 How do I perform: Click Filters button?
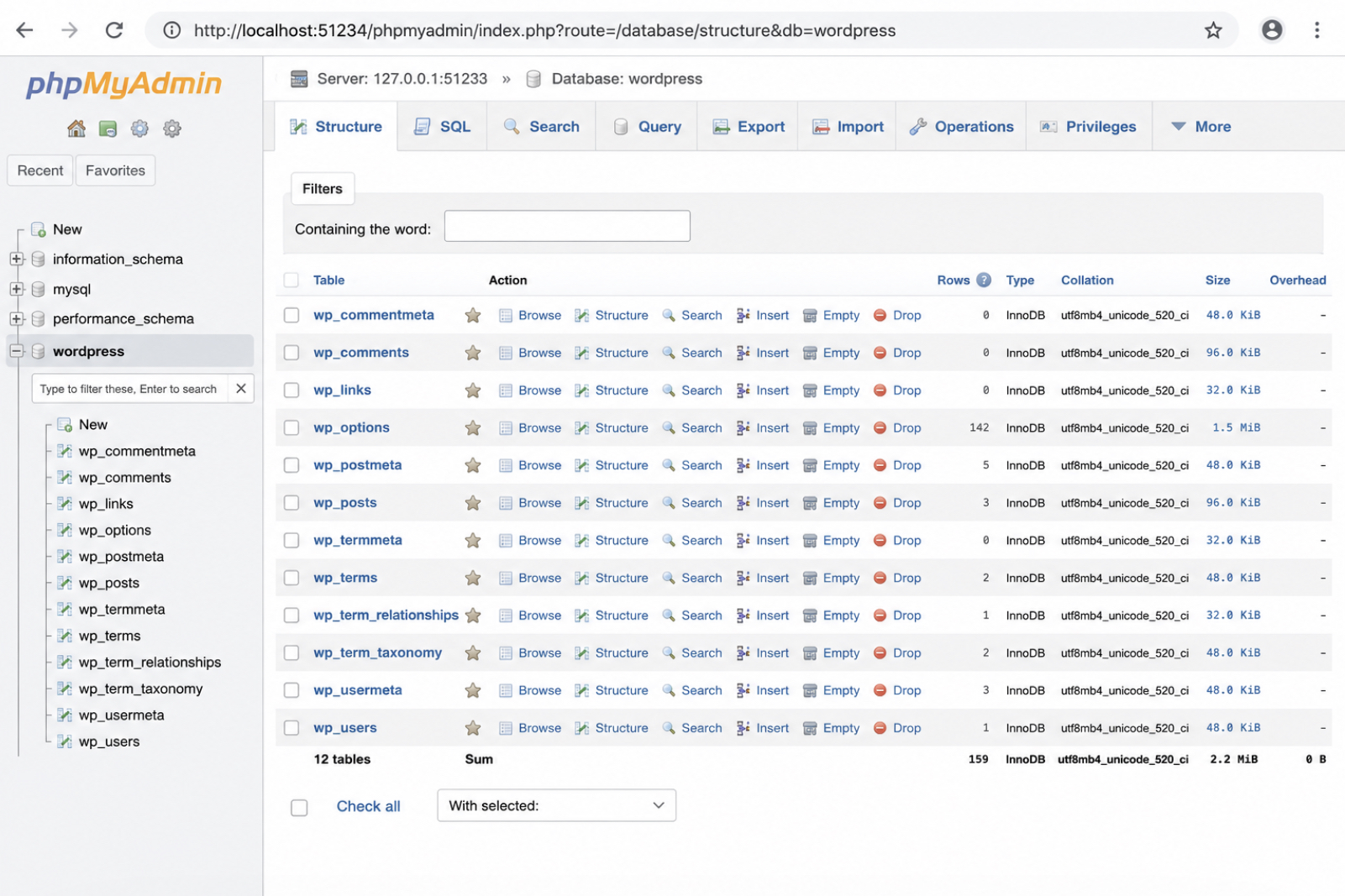323,189
